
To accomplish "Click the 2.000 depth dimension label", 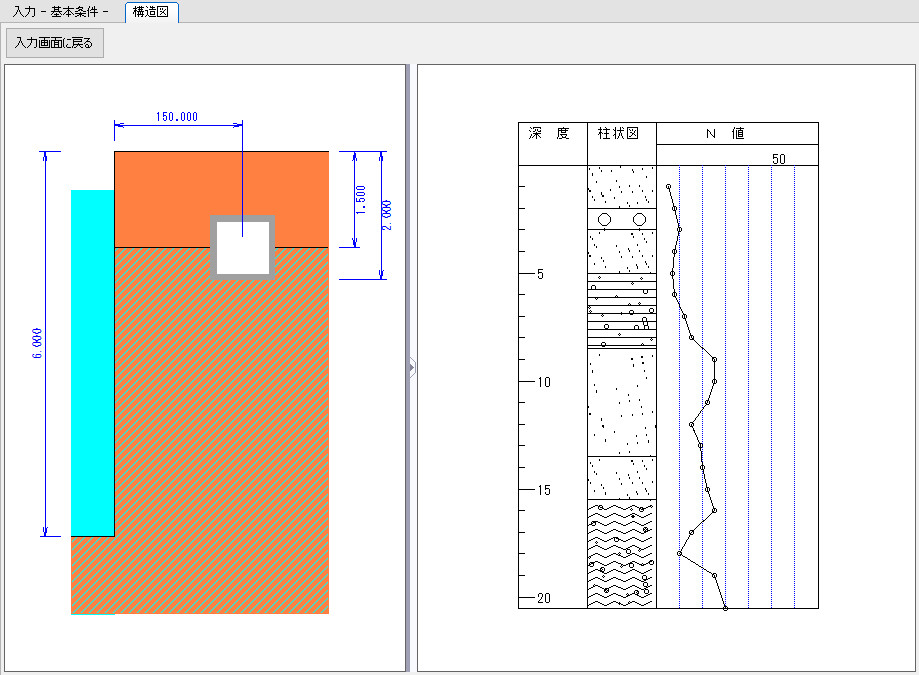I will [x=387, y=215].
